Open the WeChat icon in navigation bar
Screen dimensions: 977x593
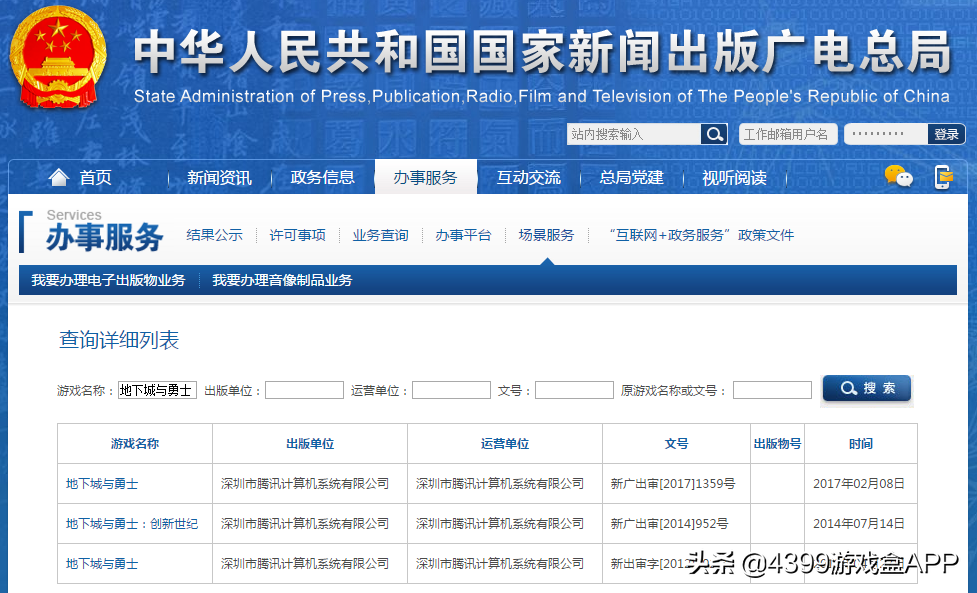point(899,177)
